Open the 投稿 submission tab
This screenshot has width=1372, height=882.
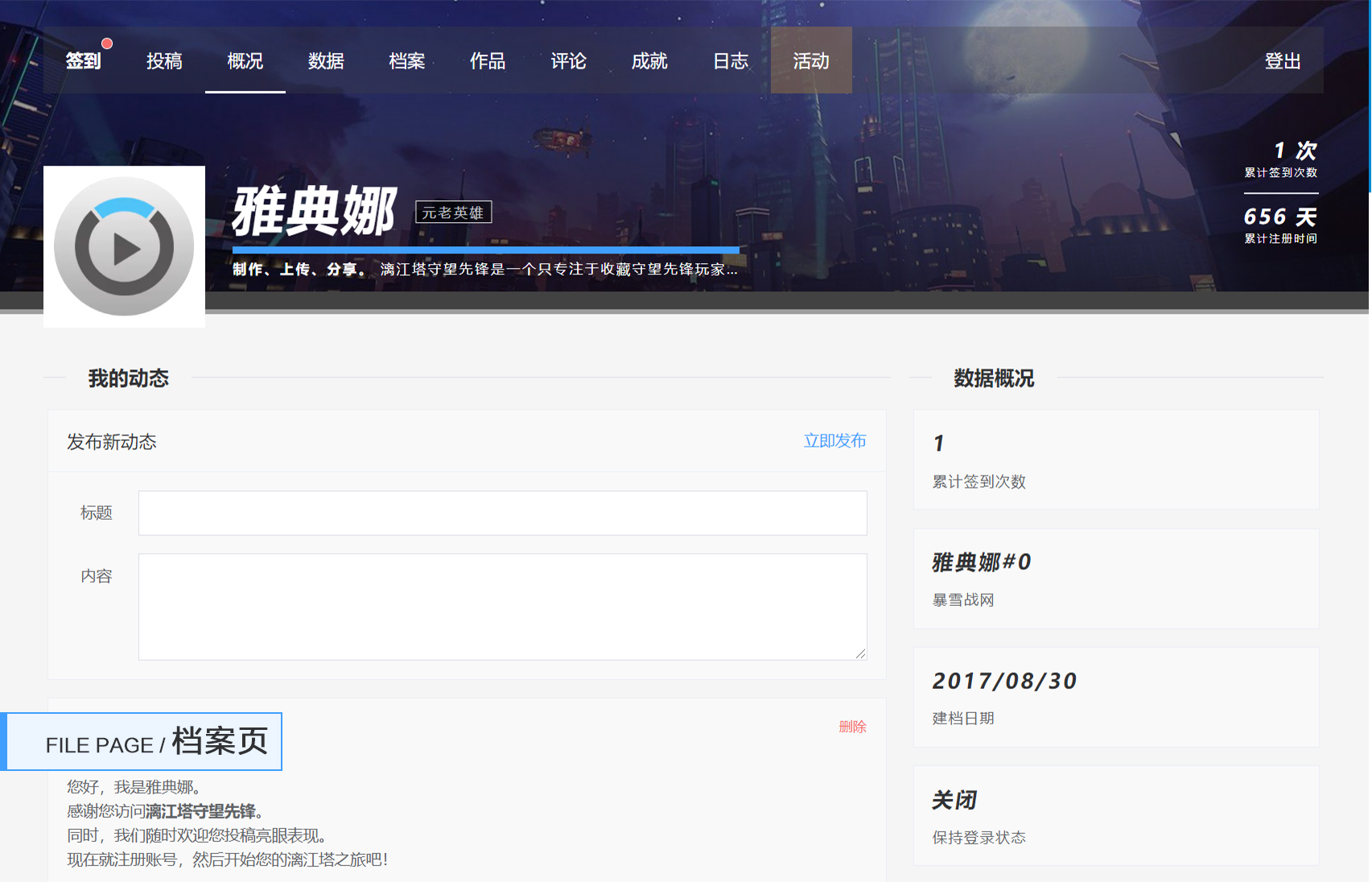click(164, 61)
